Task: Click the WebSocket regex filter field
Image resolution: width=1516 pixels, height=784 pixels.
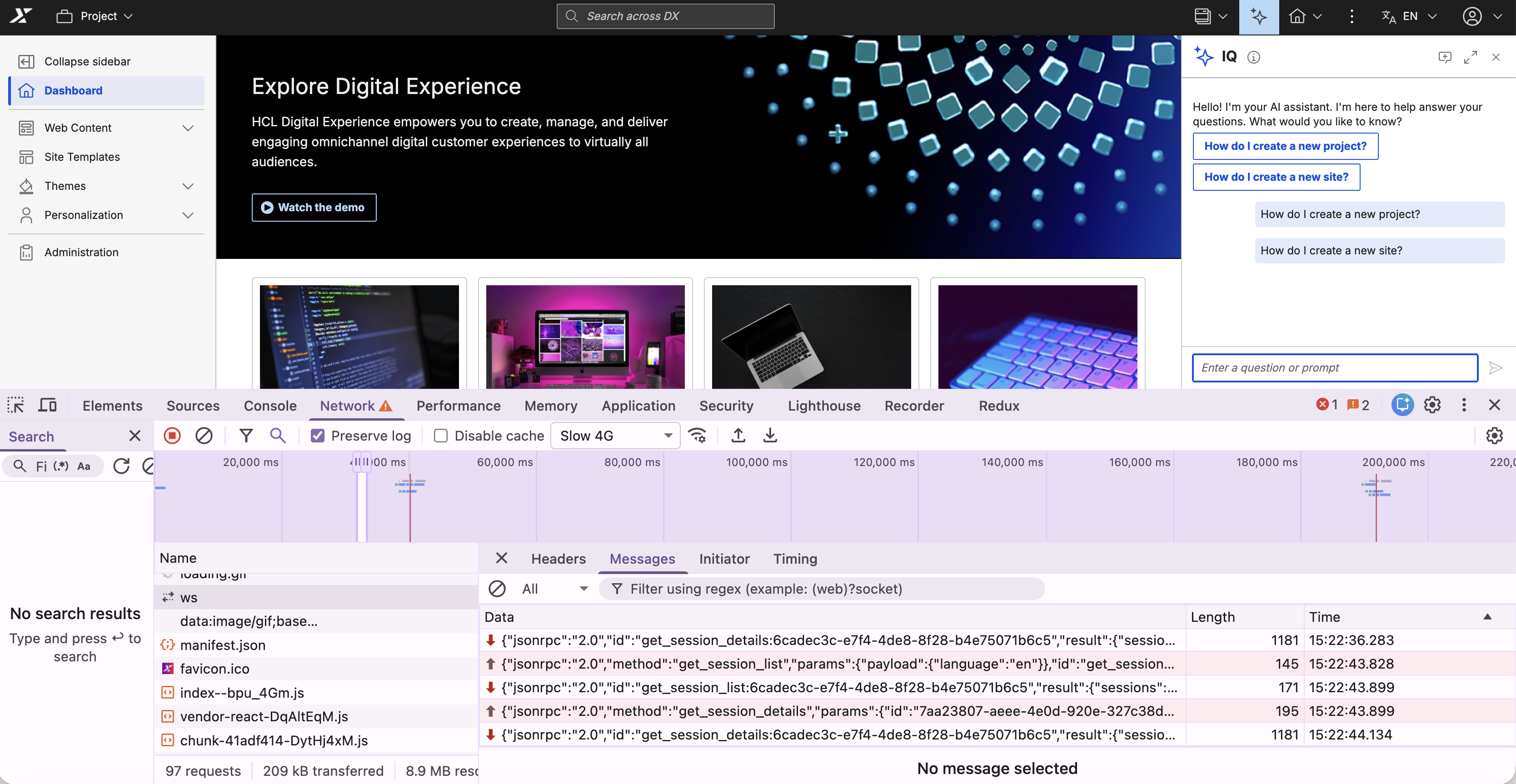Action: point(822,589)
